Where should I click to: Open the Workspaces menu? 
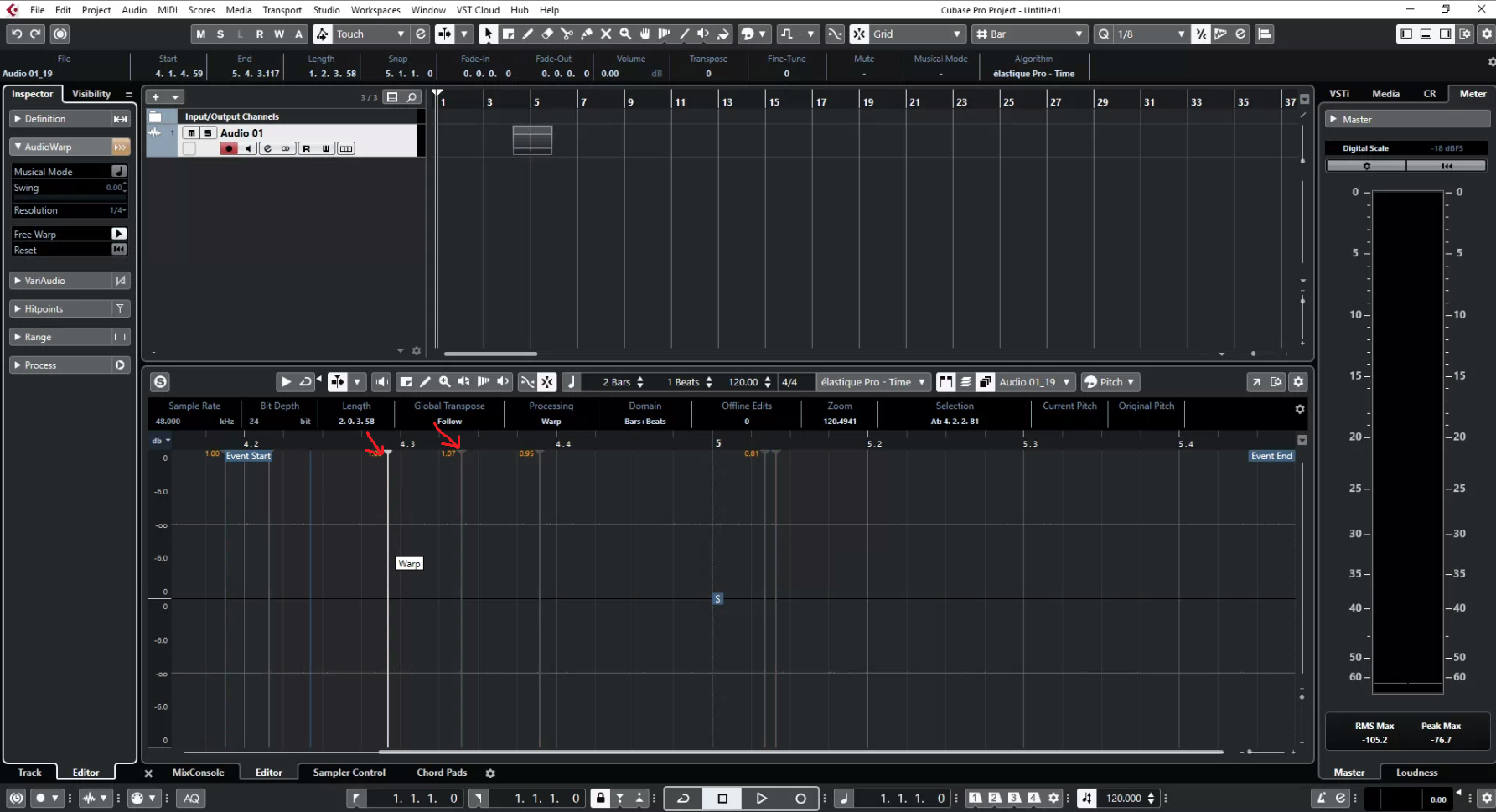(x=375, y=10)
